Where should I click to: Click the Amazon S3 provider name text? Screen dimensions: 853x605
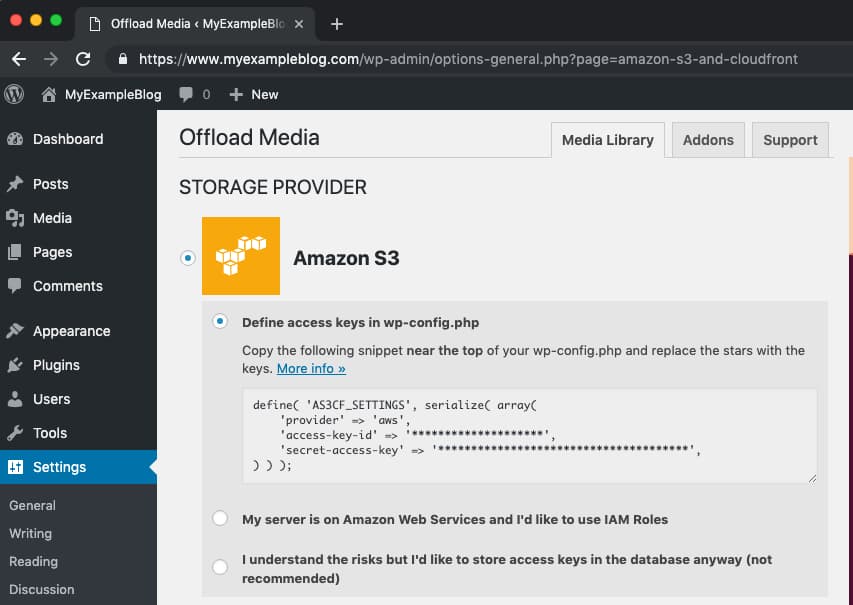(346, 258)
